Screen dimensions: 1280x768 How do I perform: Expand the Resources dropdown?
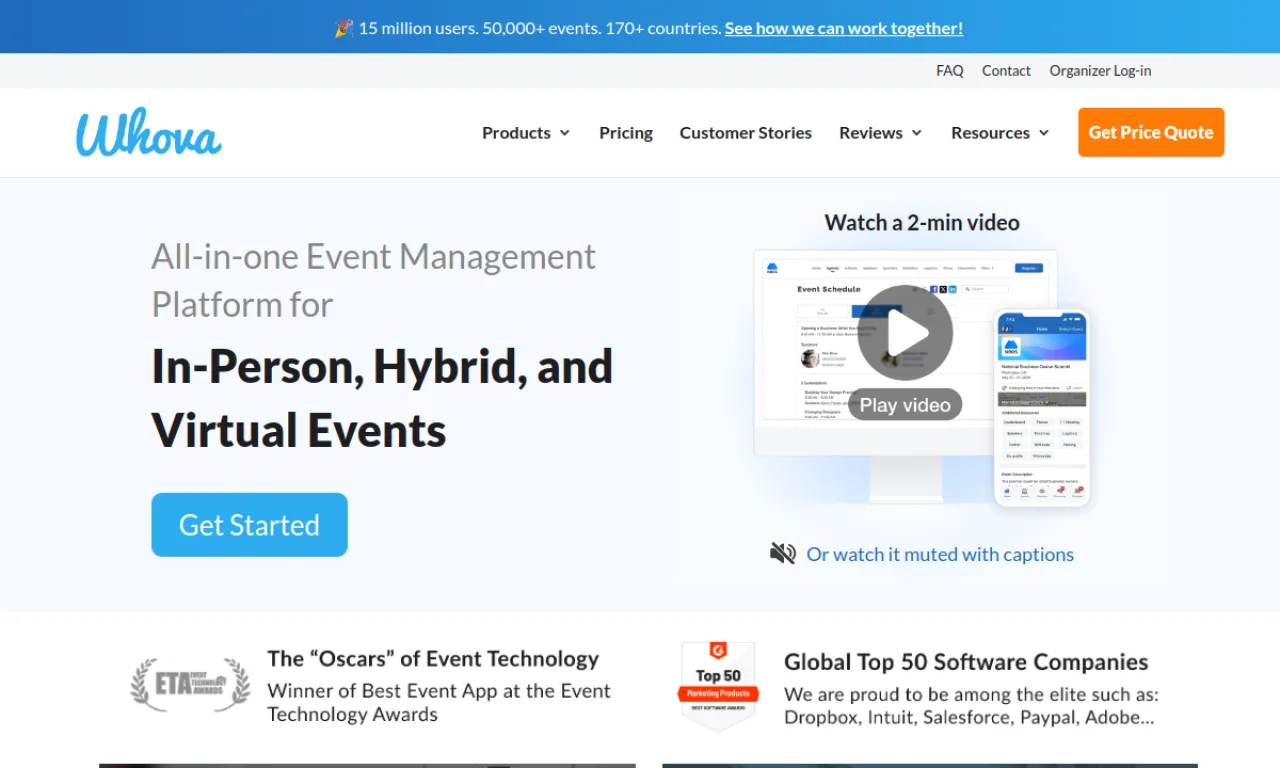1000,133
